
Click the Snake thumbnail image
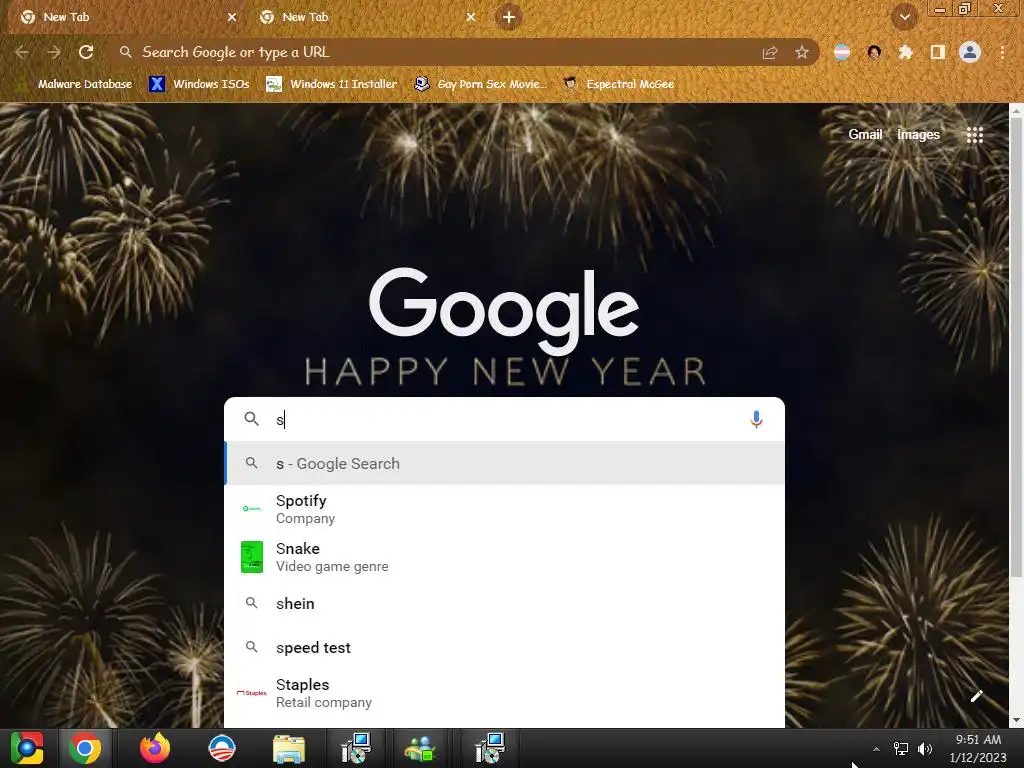251,557
